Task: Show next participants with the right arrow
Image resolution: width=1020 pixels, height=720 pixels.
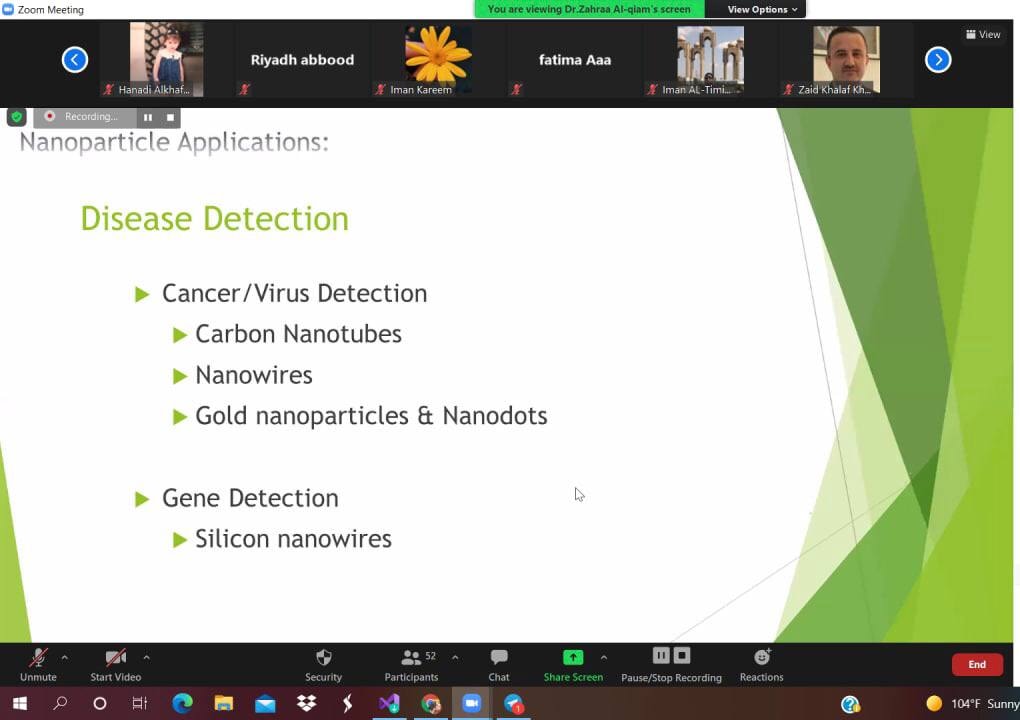Action: pos(938,60)
